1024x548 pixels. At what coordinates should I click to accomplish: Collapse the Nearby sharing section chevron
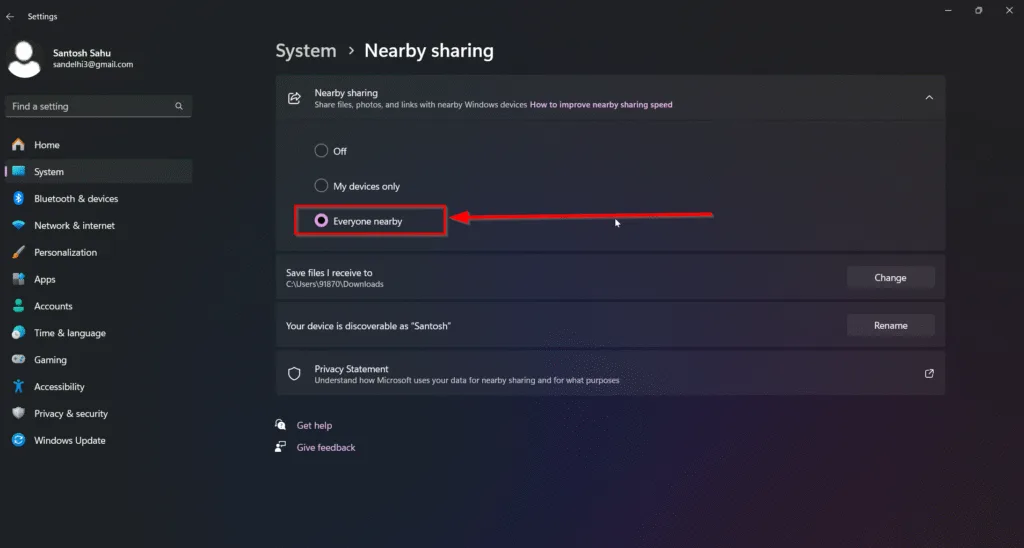pos(929,98)
